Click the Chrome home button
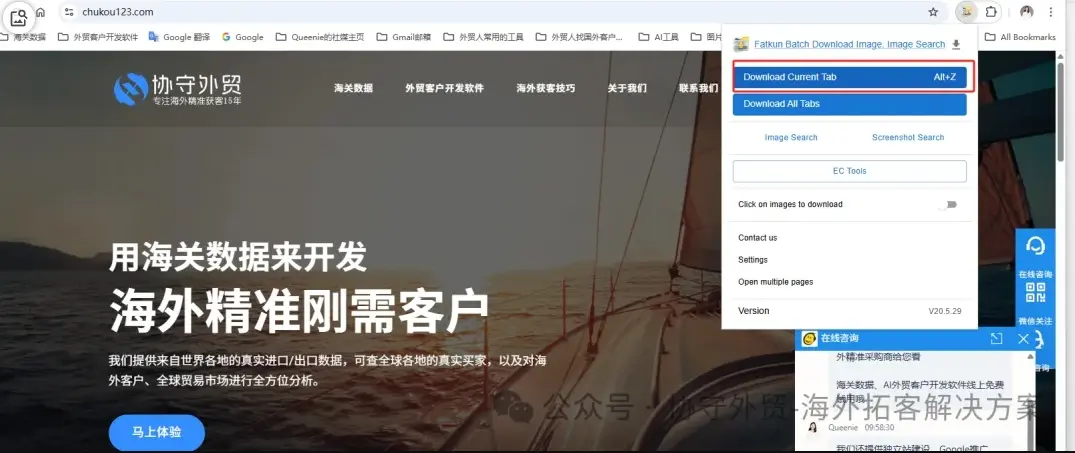The height and width of the screenshot is (453, 1075). [41, 12]
